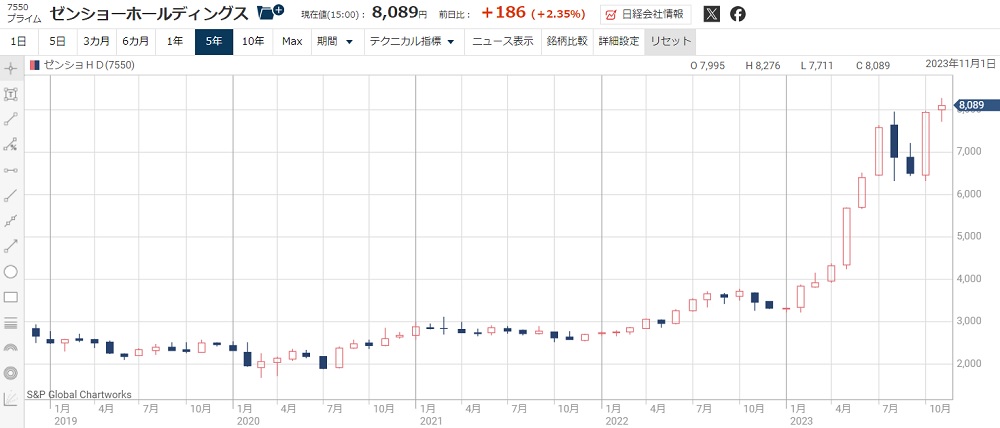Select the percent change line tool

10,145
